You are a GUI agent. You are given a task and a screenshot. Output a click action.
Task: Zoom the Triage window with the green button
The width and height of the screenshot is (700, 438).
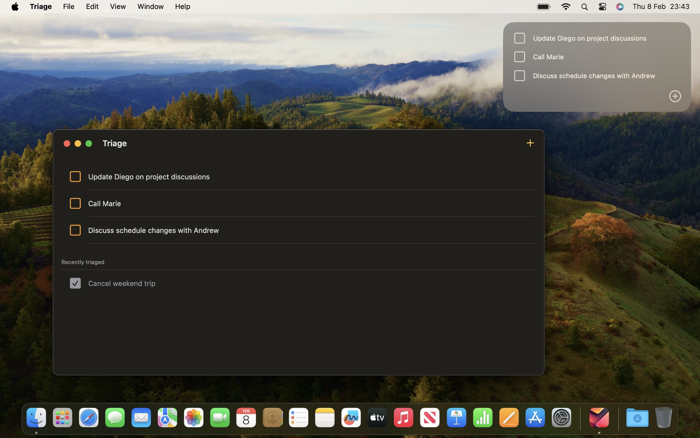(89, 143)
